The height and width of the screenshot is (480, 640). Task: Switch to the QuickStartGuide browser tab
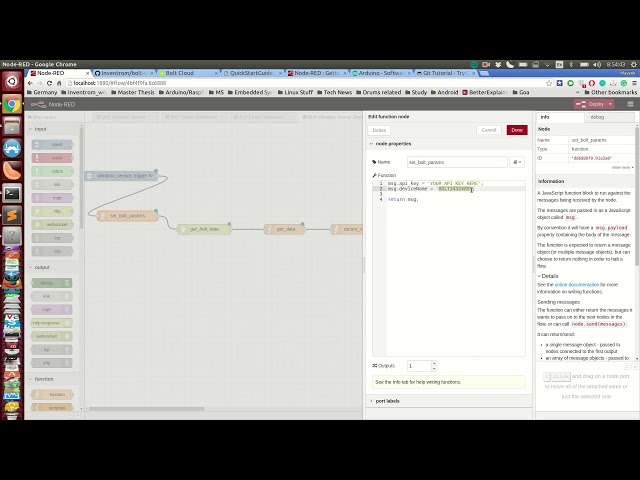(253, 73)
